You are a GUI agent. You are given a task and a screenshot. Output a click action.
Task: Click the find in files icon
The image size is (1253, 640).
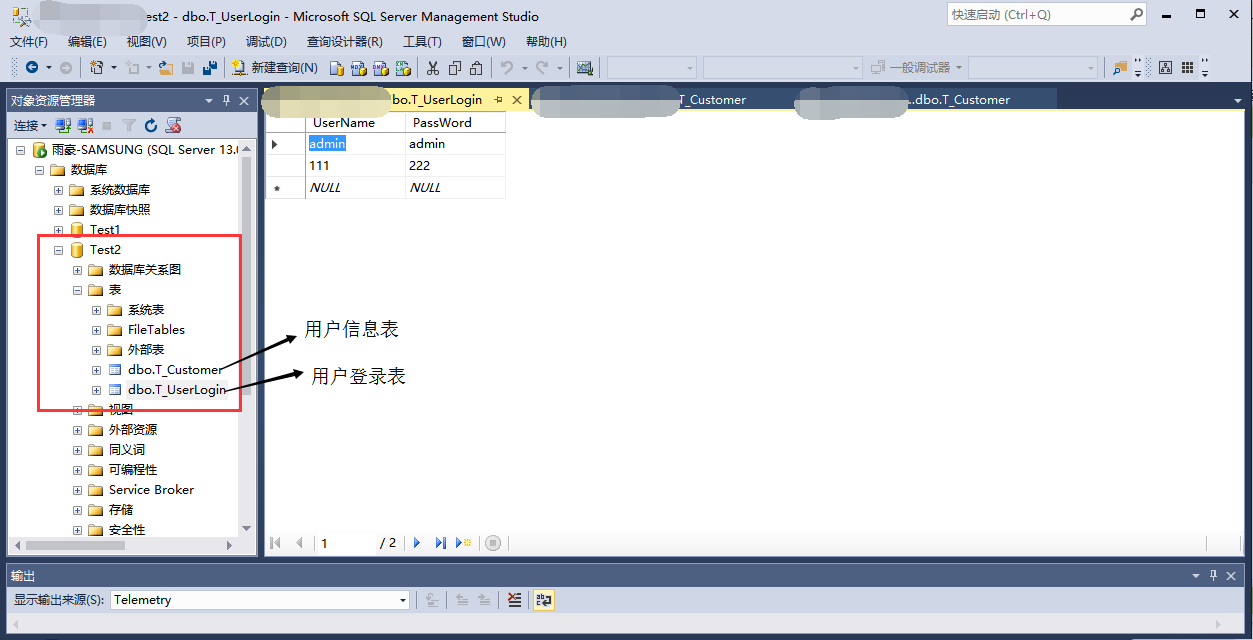[1120, 68]
